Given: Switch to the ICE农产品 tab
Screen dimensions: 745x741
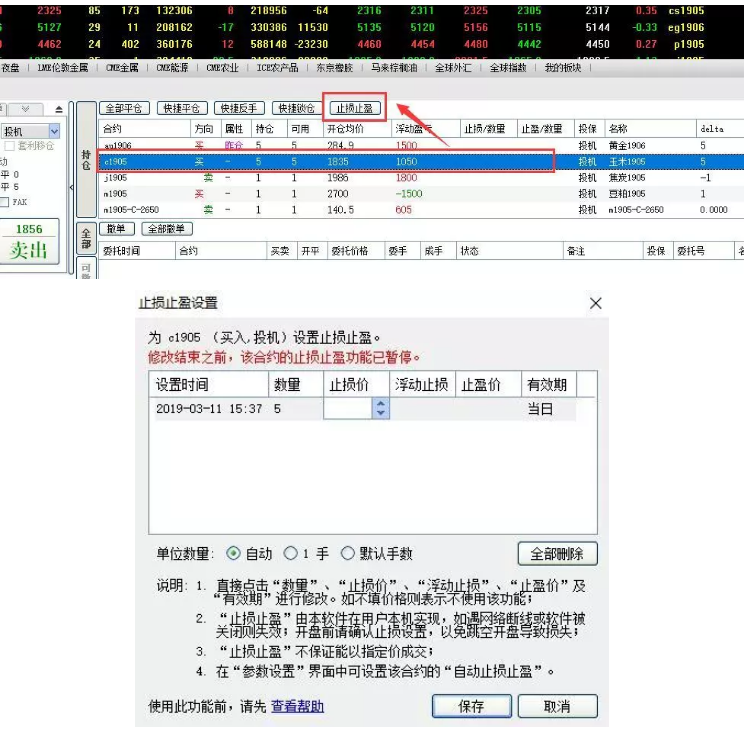Looking at the screenshot, I should pos(277,68).
